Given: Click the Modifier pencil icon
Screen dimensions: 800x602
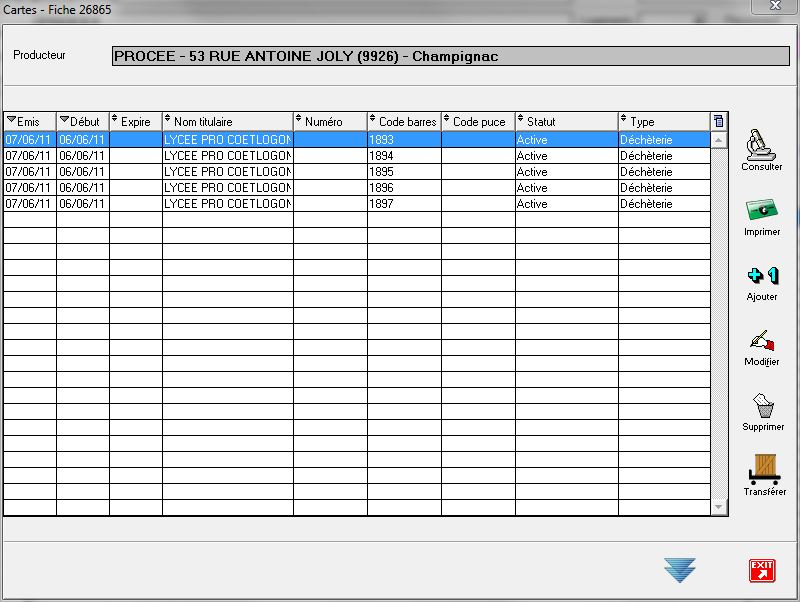Looking at the screenshot, I should [762, 341].
